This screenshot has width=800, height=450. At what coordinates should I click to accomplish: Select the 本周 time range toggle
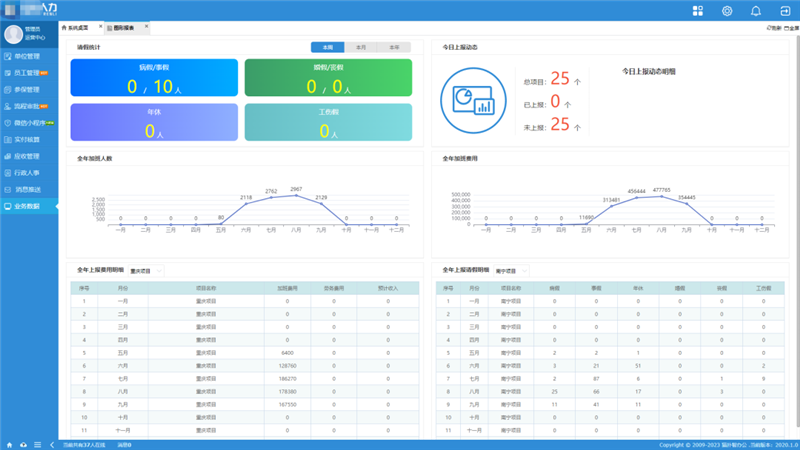327,47
